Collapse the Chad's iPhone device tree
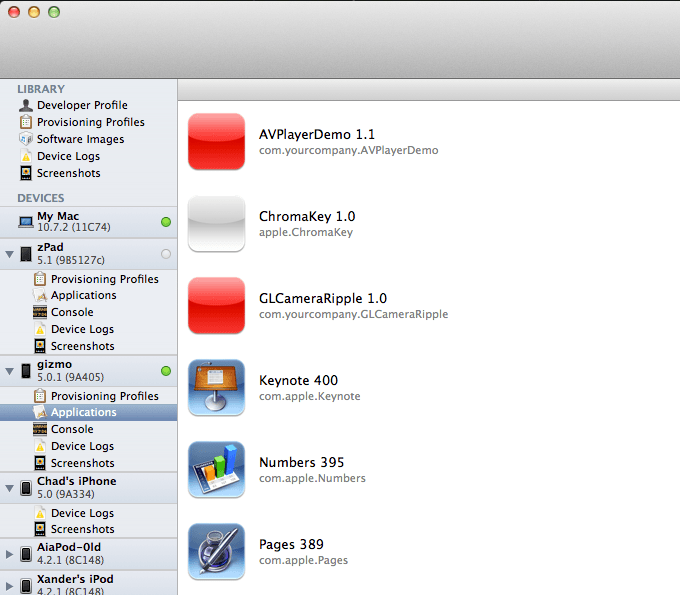Screen dimensions: 680x595 click(9, 488)
